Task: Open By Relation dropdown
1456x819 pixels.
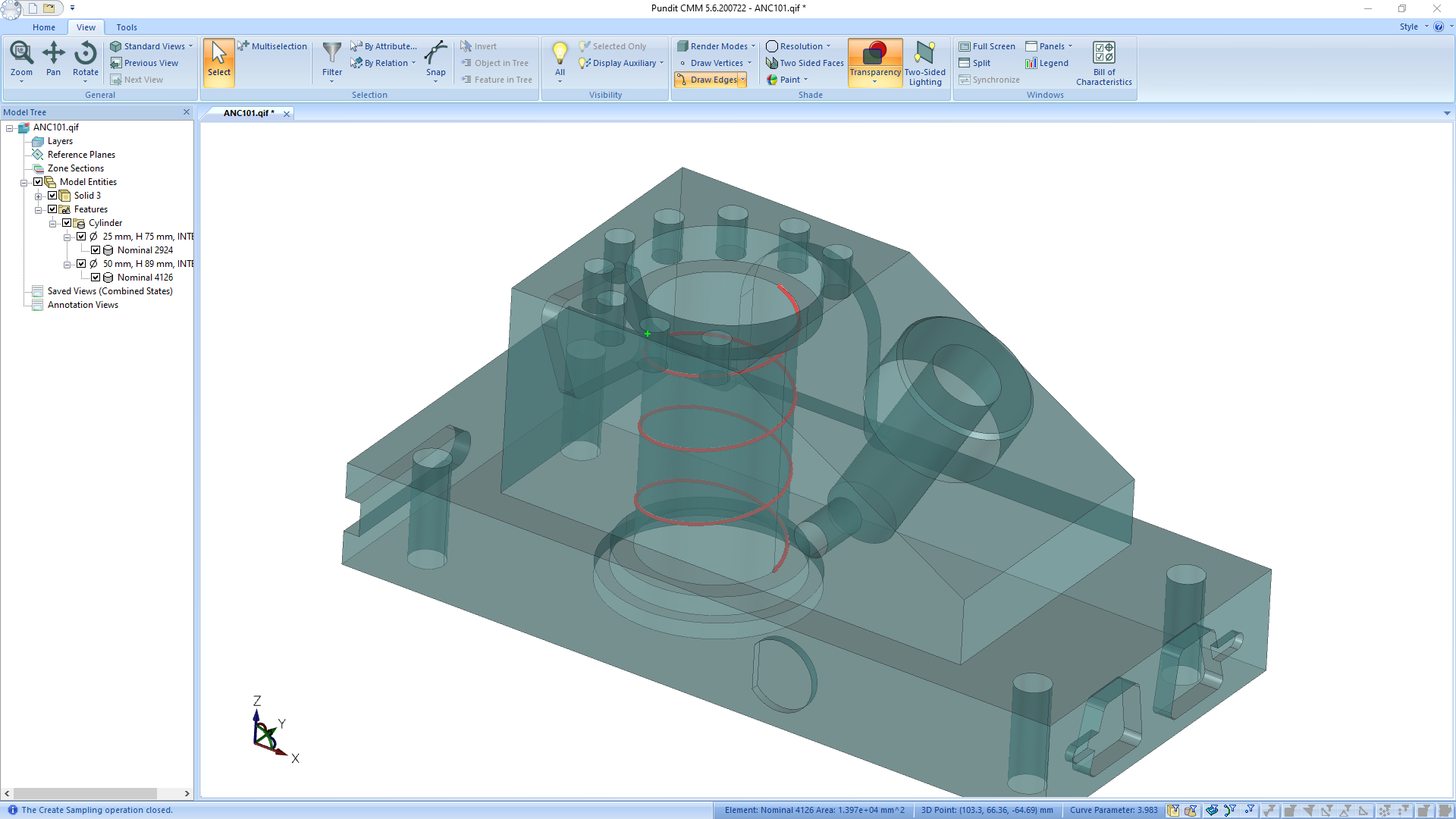Action: pos(384,63)
